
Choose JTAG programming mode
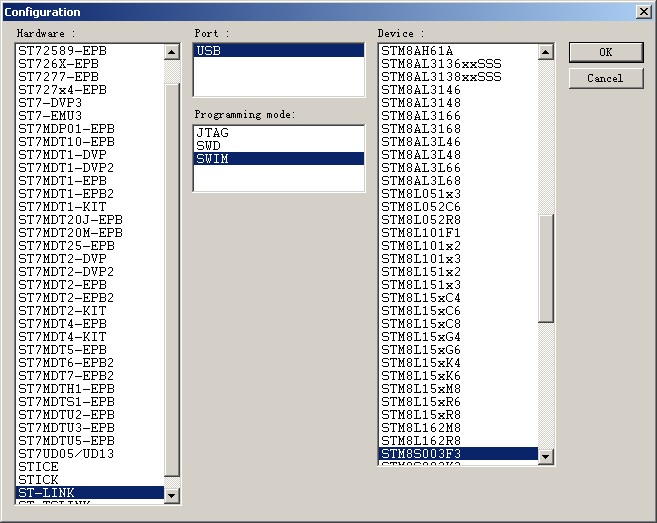[279, 133]
